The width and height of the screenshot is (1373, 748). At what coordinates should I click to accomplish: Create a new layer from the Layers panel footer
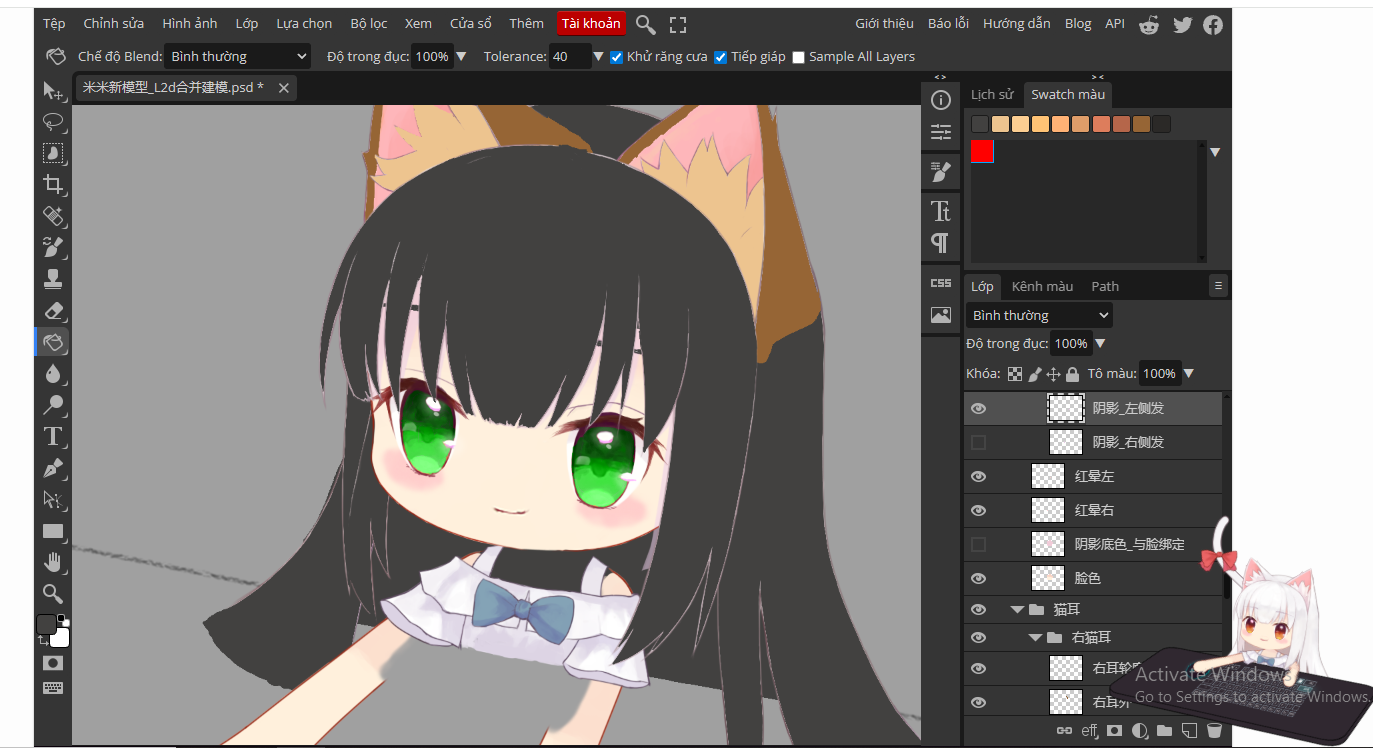click(x=1189, y=731)
